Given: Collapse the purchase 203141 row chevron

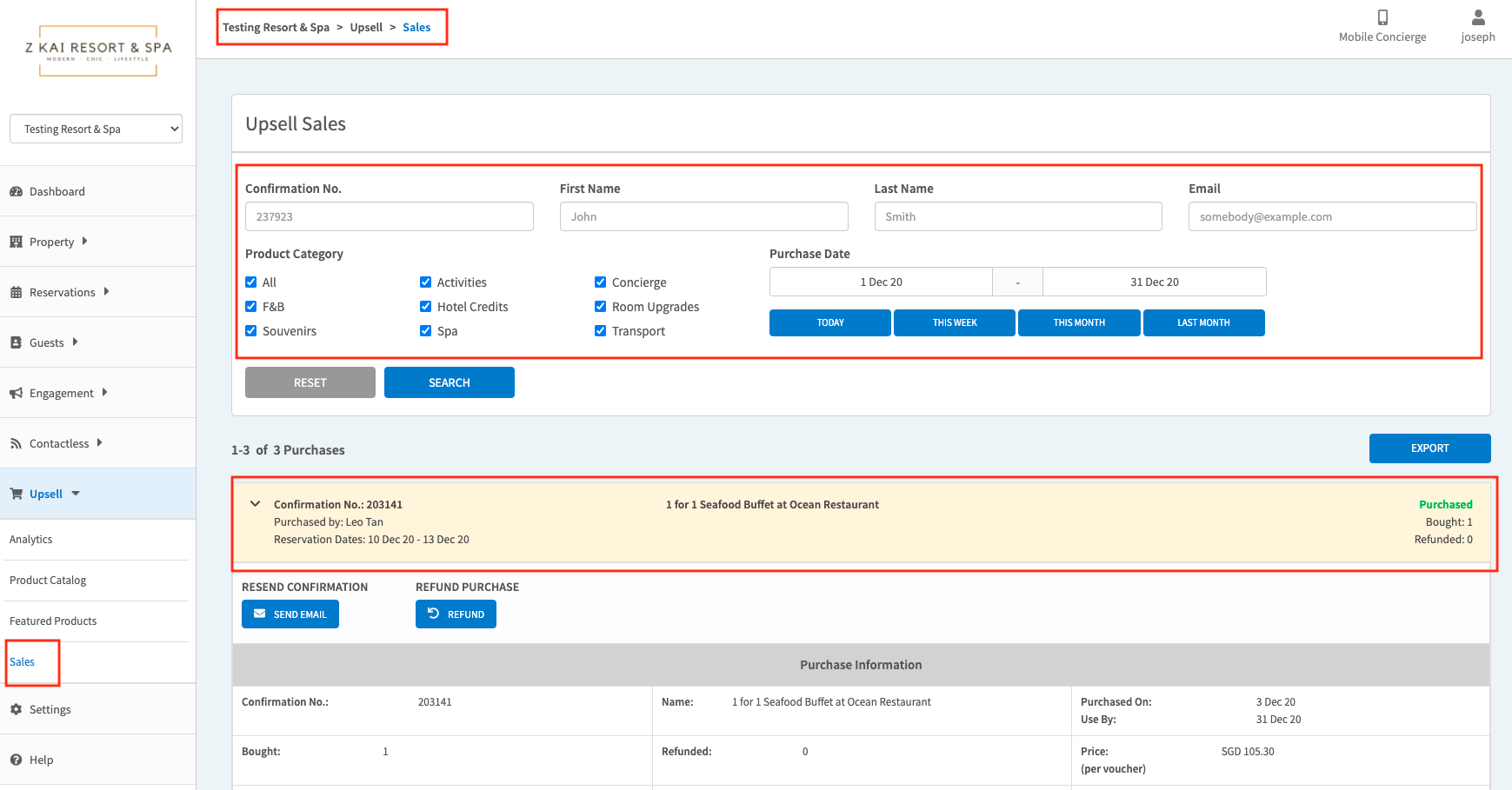Looking at the screenshot, I should 255,504.
